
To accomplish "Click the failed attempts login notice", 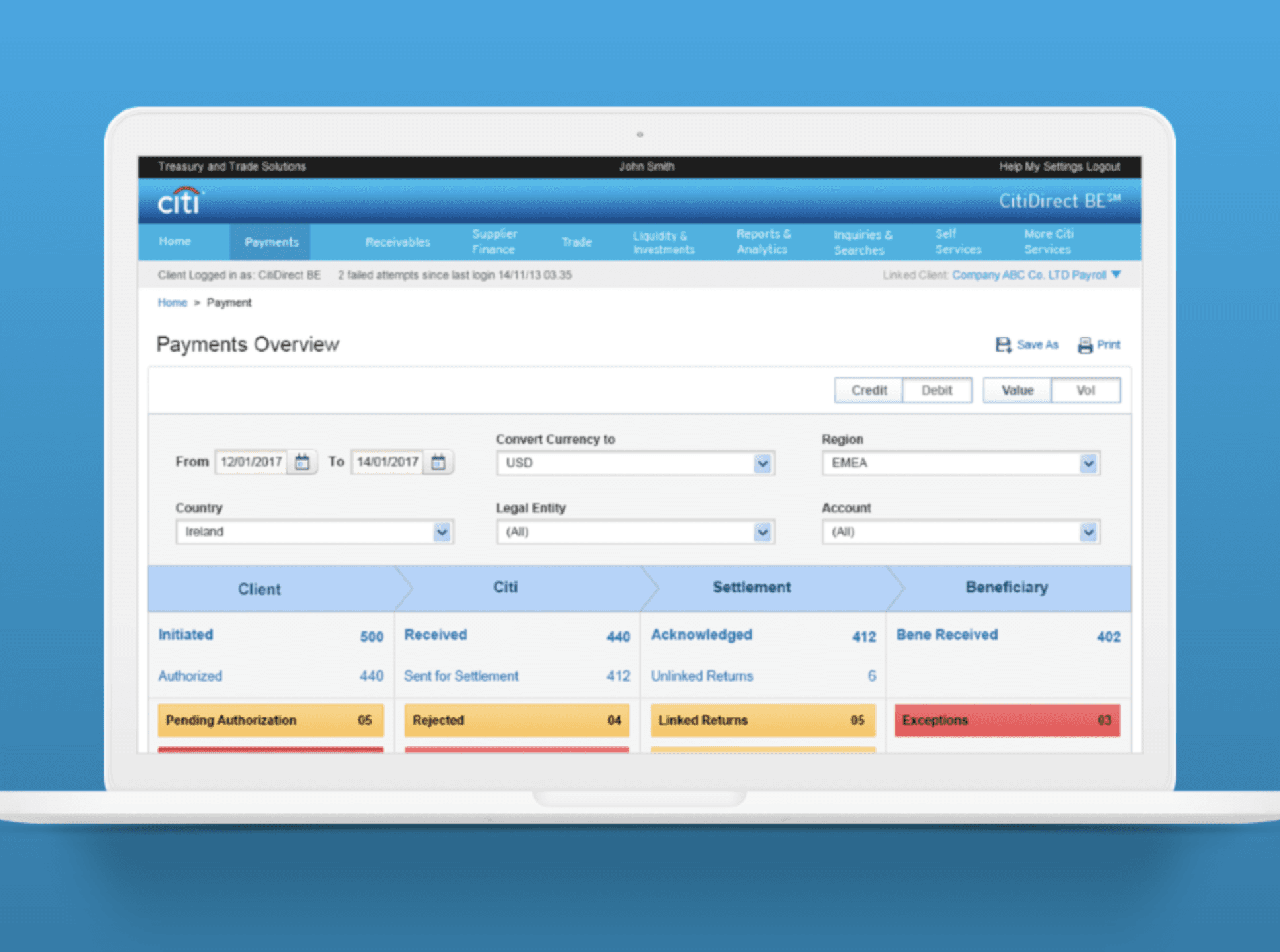I will coord(455,275).
